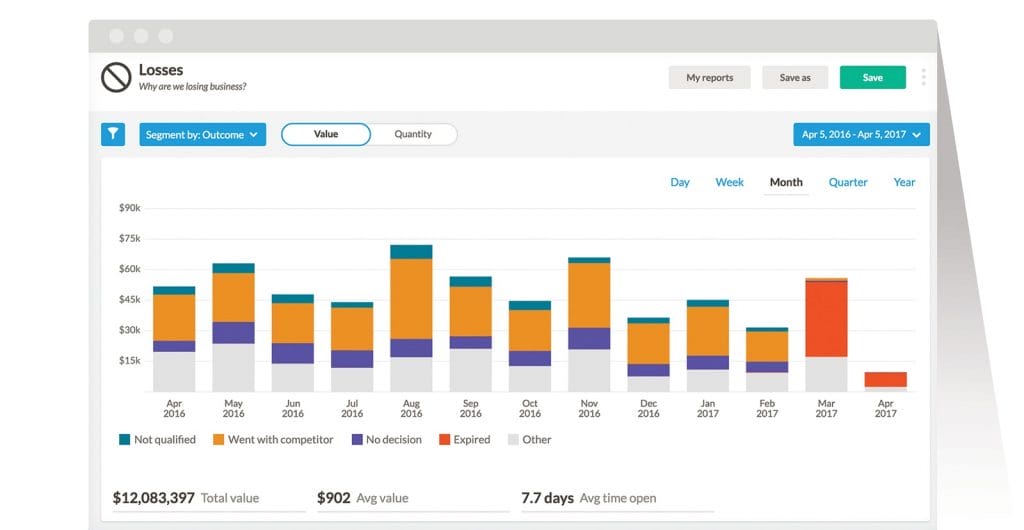The width and height of the screenshot is (1024, 530).
Task: Switch the chart to Quantity view
Action: (413, 134)
